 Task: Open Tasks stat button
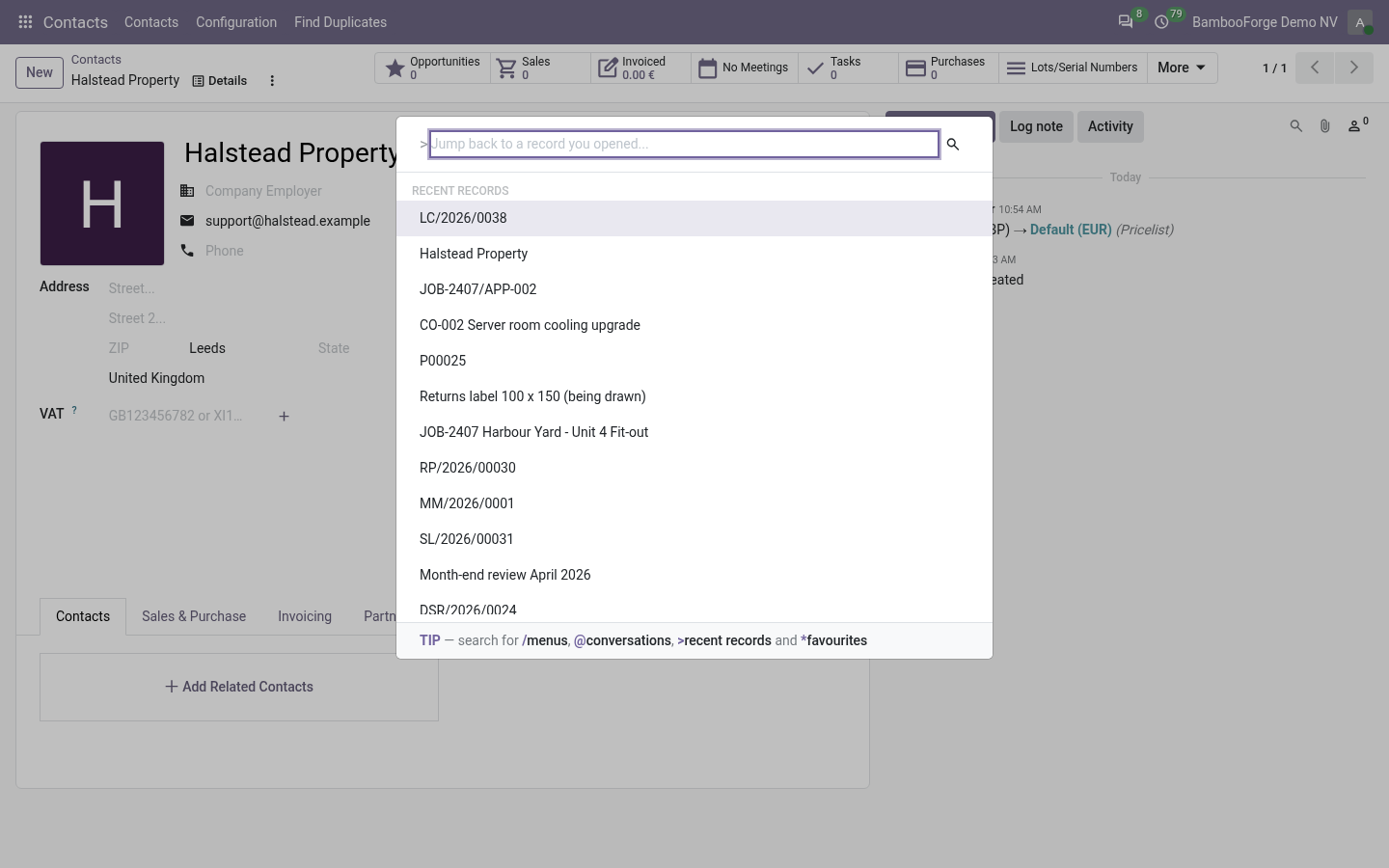[x=848, y=68]
